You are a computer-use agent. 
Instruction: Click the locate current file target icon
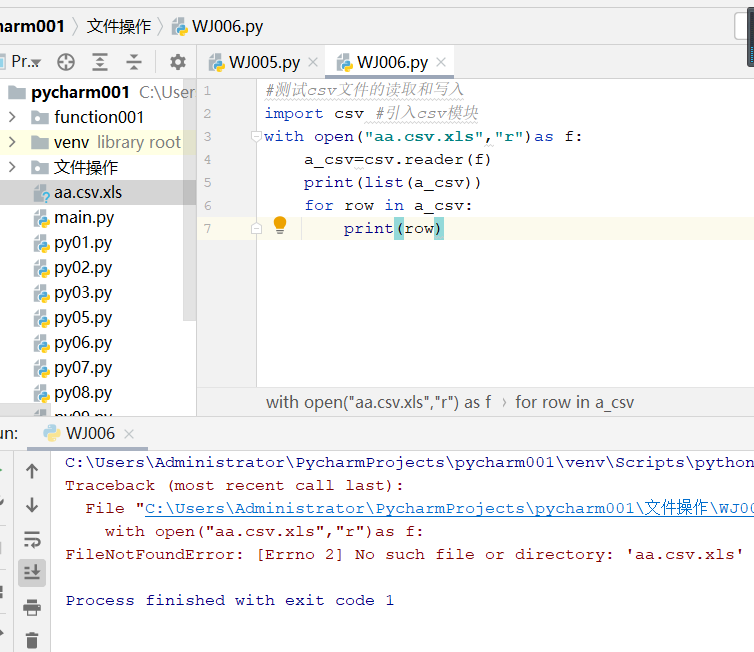point(66,62)
